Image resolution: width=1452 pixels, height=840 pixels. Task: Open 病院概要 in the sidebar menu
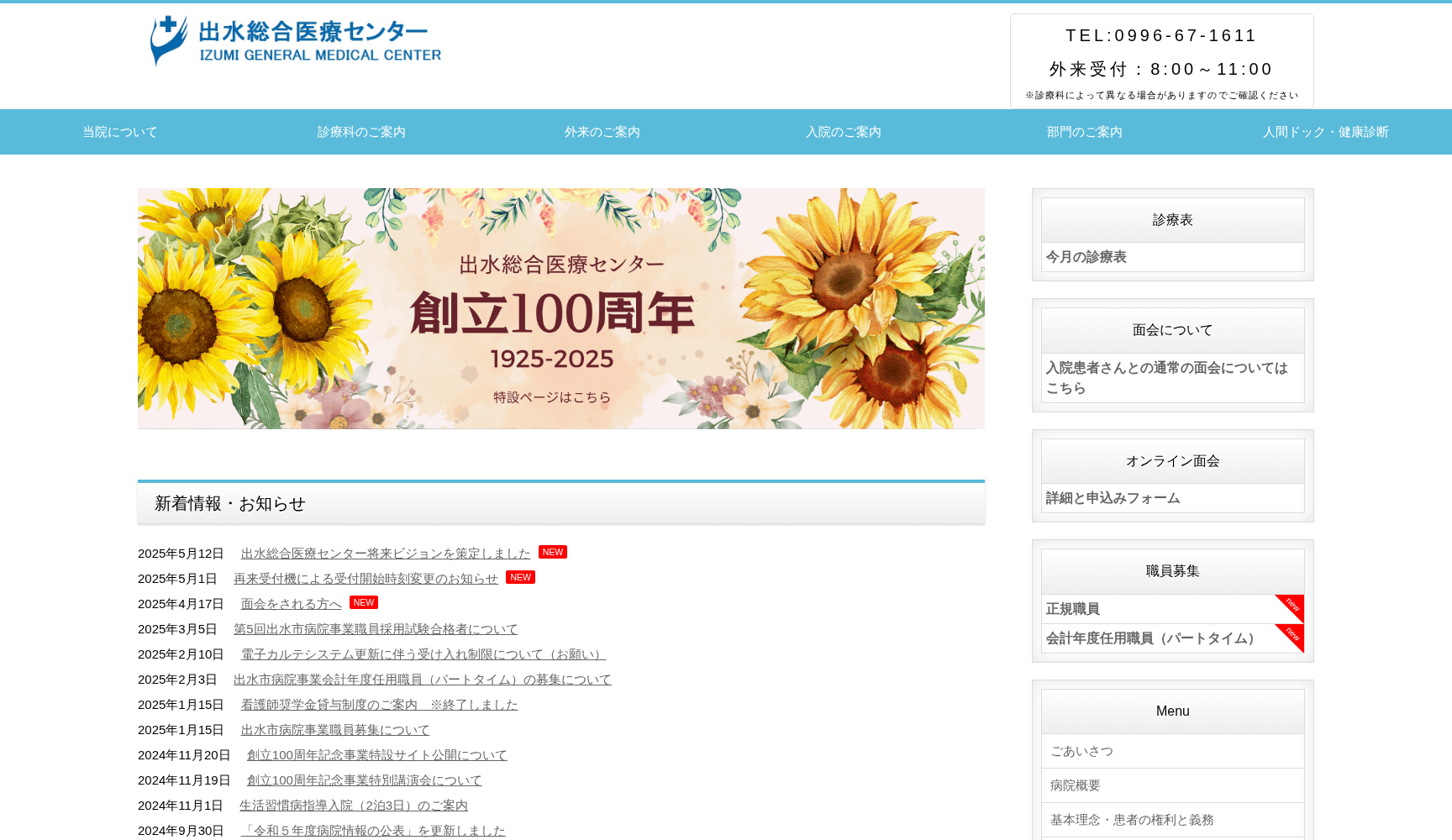point(1074,785)
